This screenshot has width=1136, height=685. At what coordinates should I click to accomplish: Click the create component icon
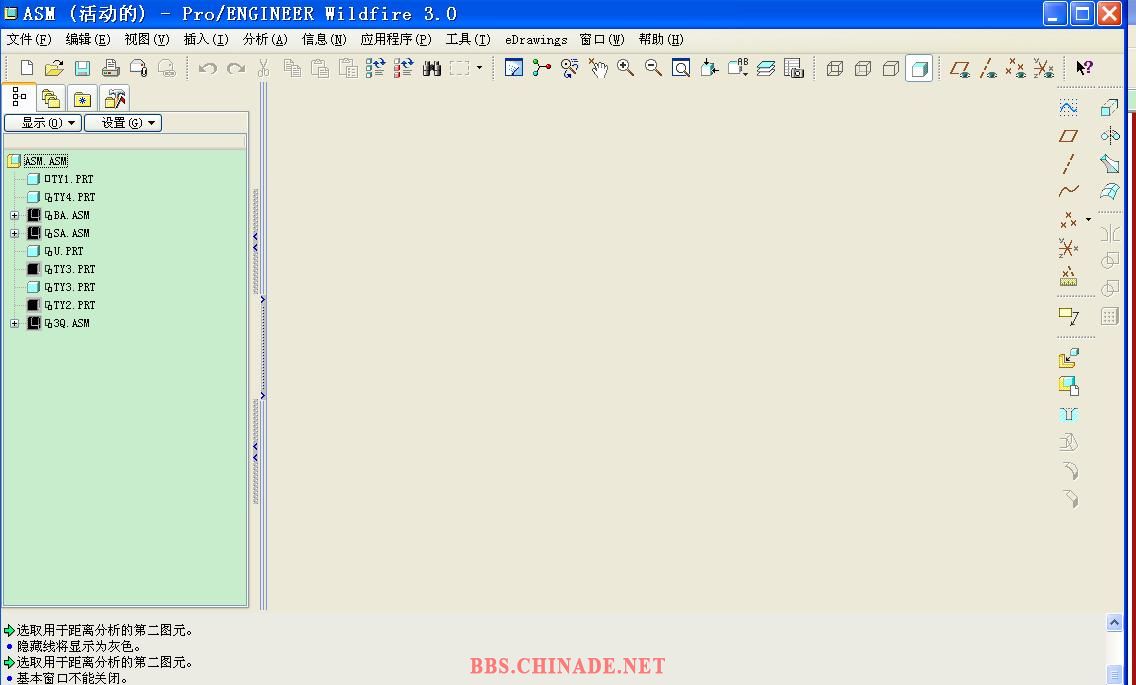[x=1069, y=386]
